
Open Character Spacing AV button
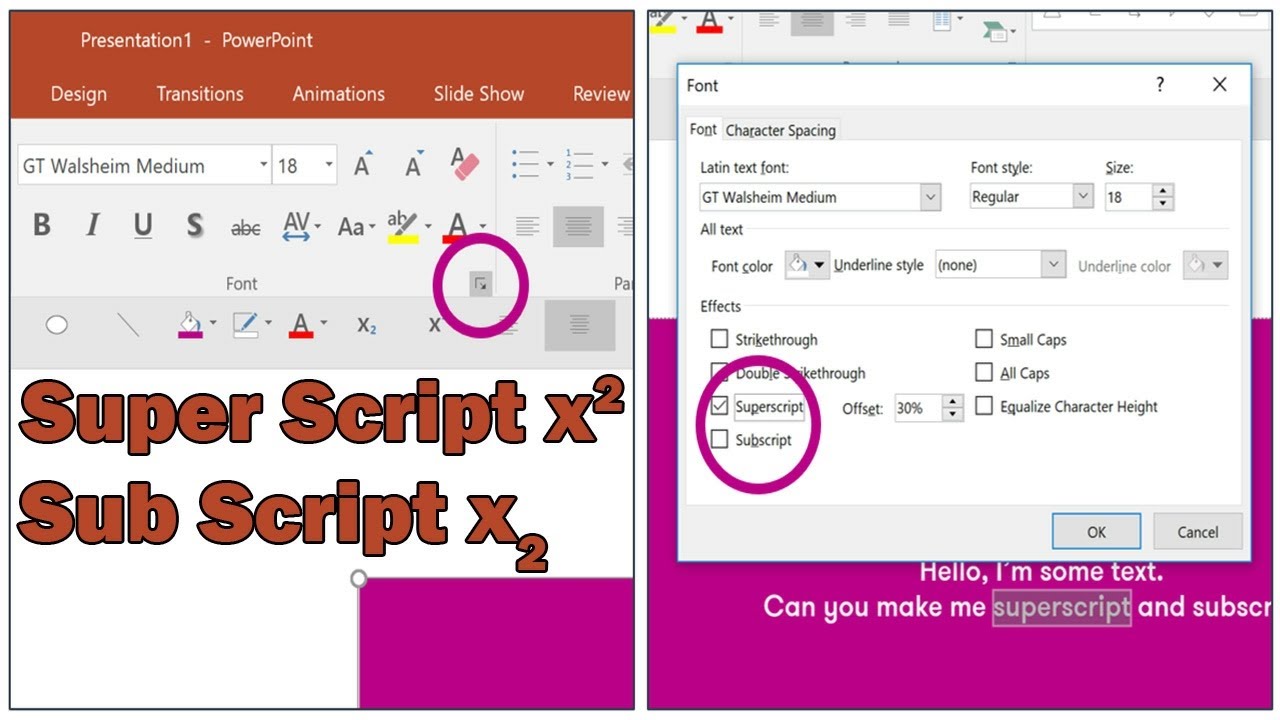[302, 226]
